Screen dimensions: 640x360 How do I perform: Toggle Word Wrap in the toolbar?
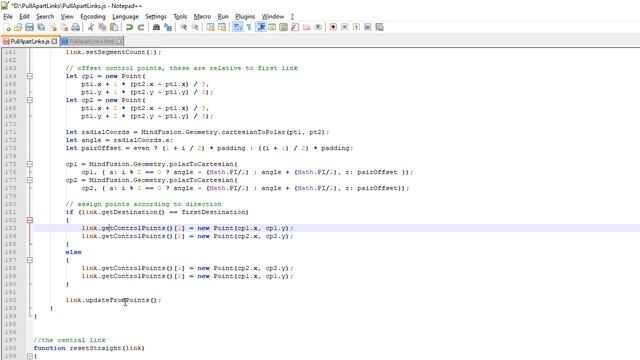pos(238,27)
